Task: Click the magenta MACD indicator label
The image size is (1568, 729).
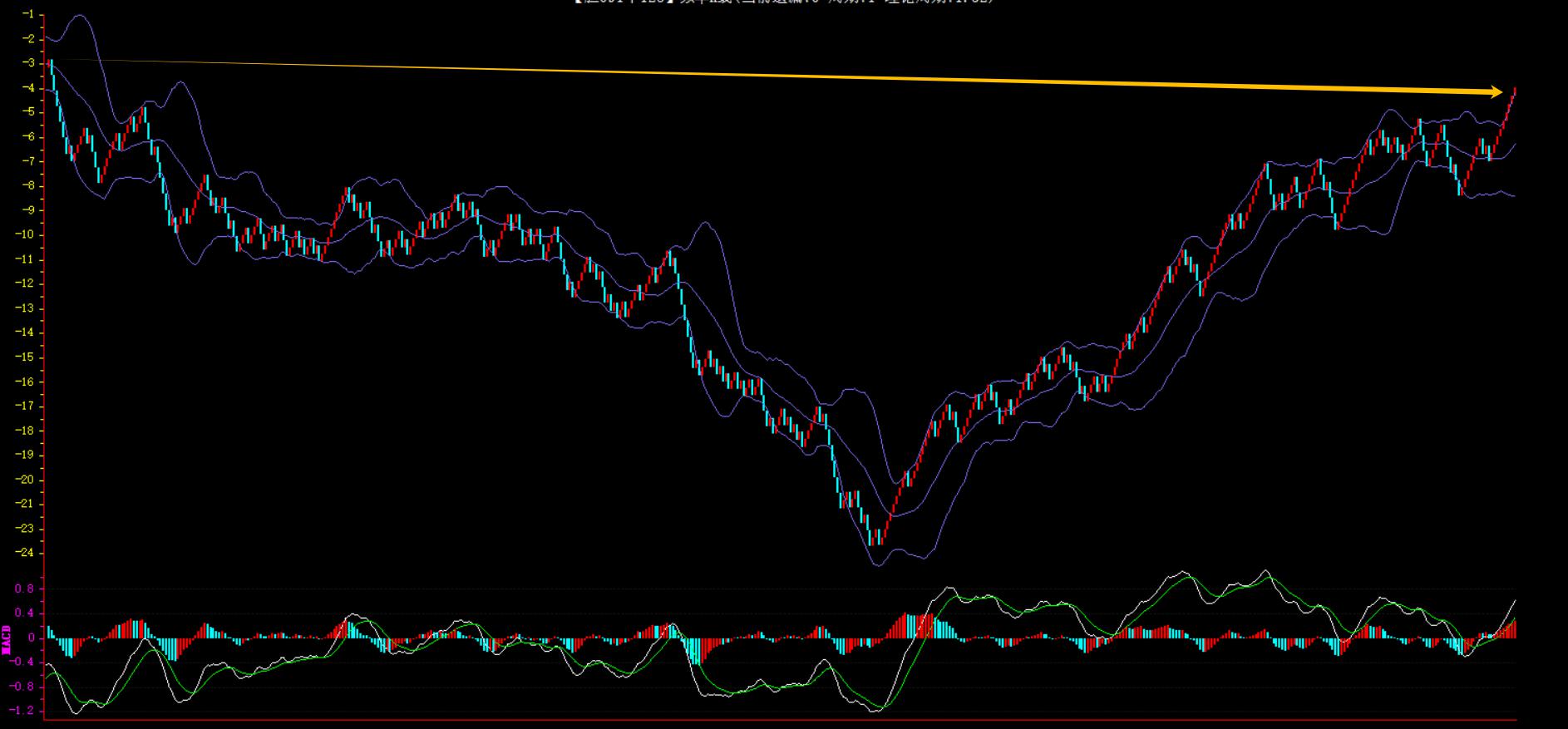Action: (7, 638)
